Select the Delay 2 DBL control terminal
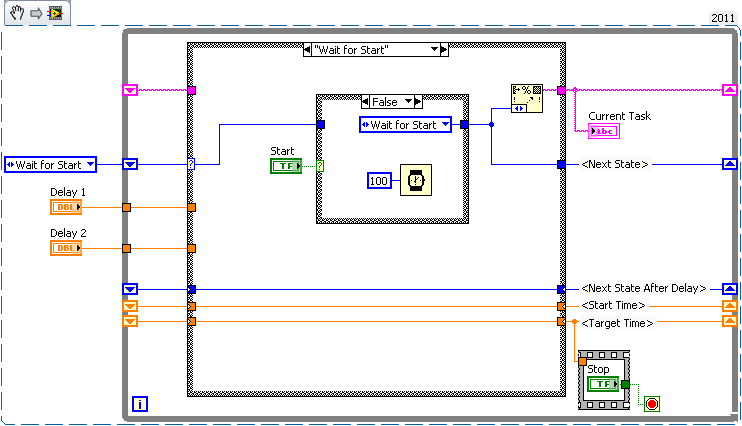 click(x=66, y=248)
